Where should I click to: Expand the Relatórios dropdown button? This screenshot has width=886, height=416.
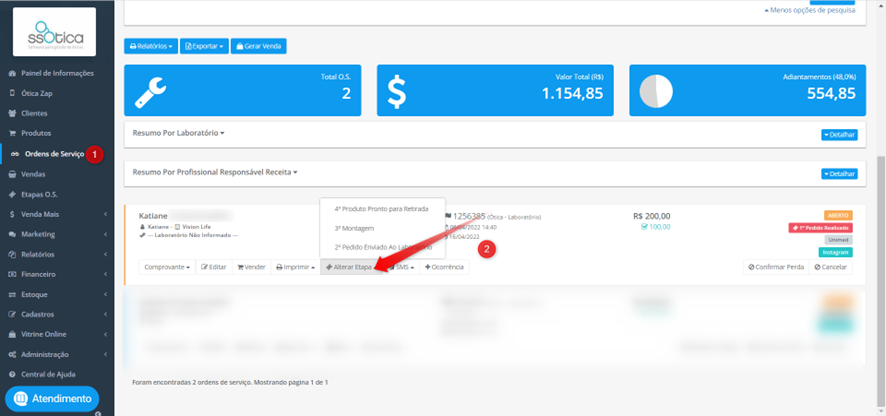(x=151, y=46)
